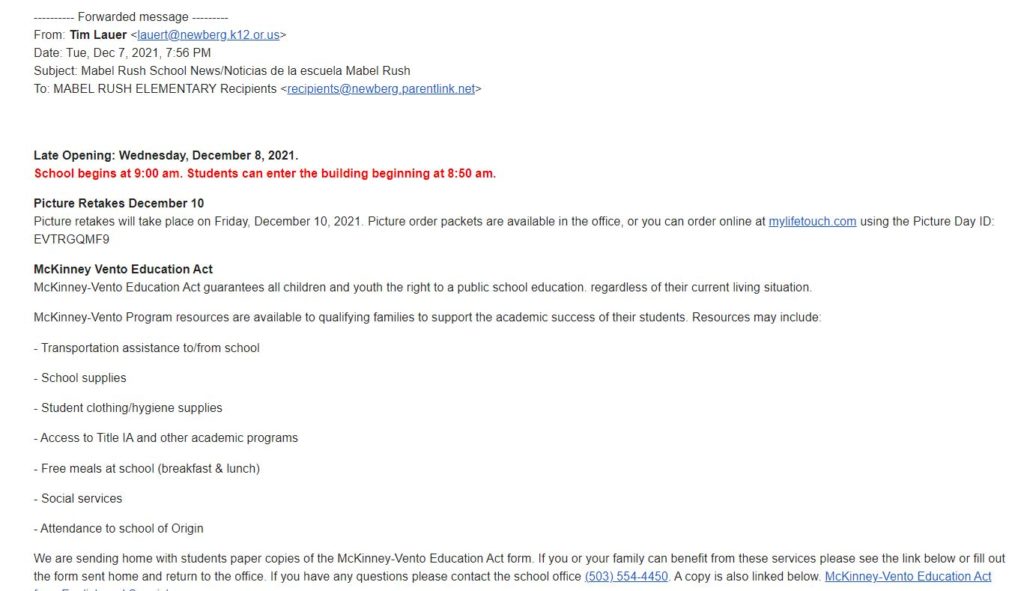The width and height of the screenshot is (1024, 591).
Task: Click the Forwarded message header line
Action: 131,17
